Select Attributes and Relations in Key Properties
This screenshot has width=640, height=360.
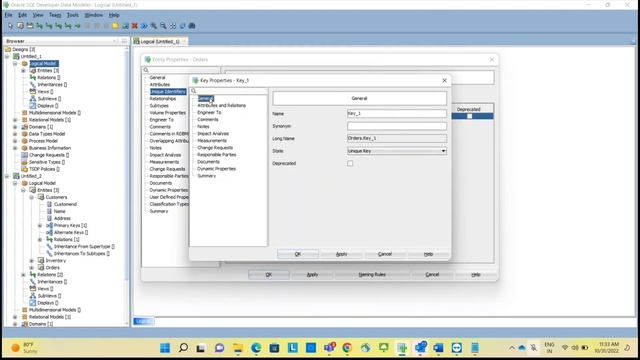point(222,105)
